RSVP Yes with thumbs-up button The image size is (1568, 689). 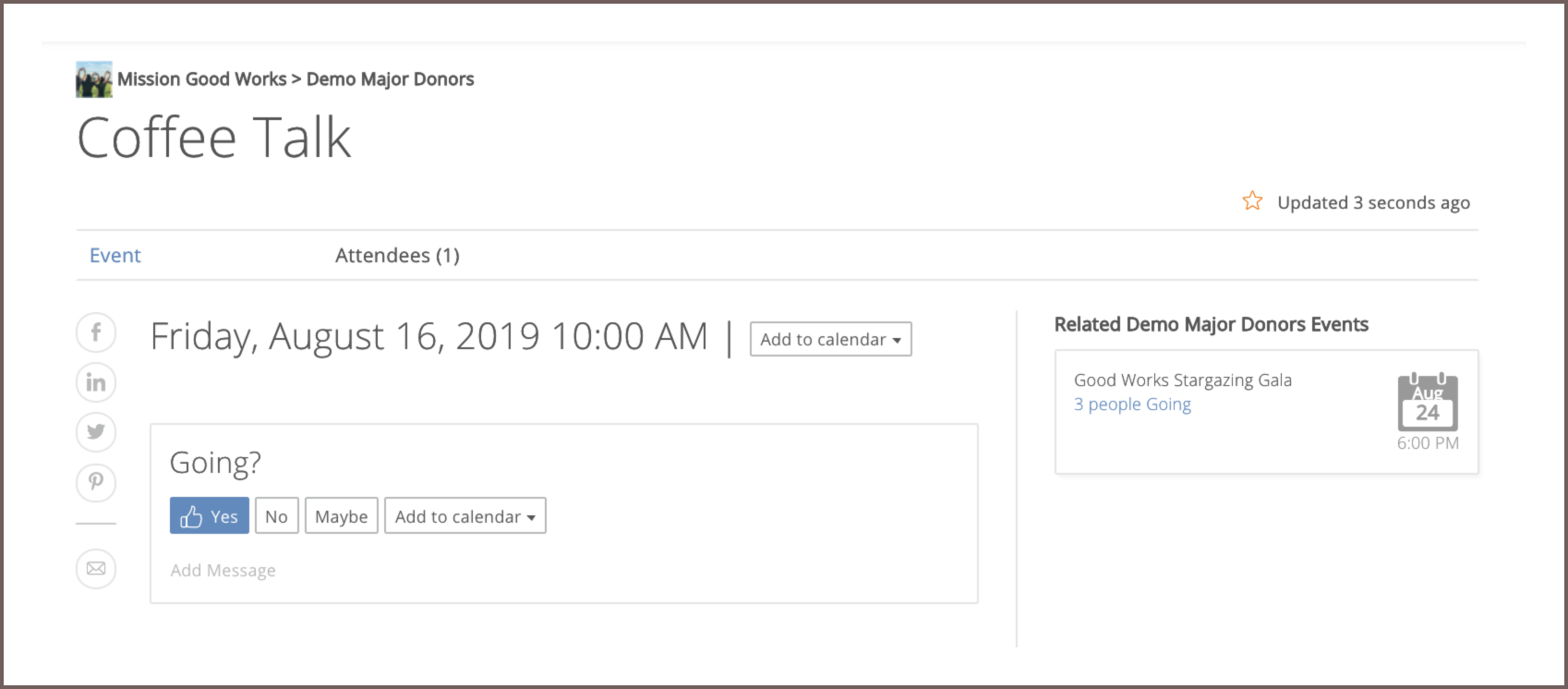coord(210,516)
